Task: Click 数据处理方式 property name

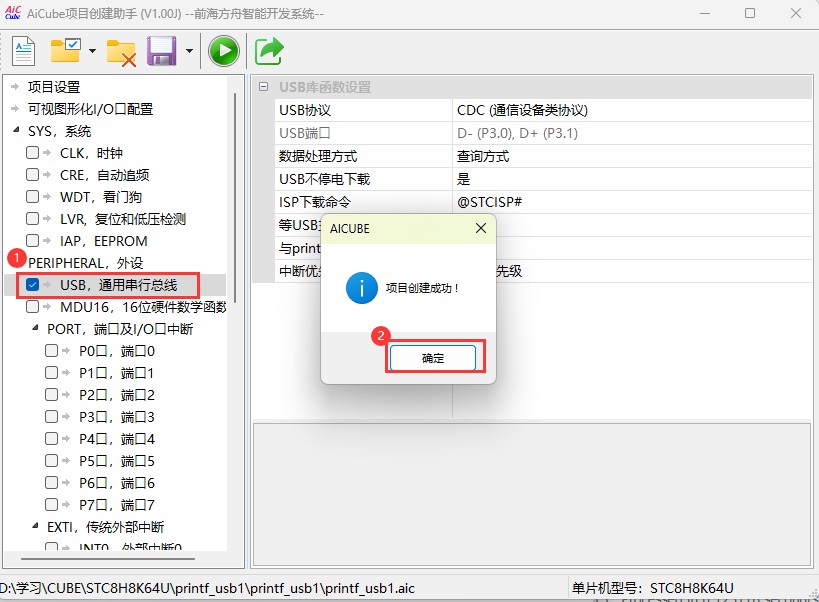Action: pyautogui.click(x=318, y=156)
